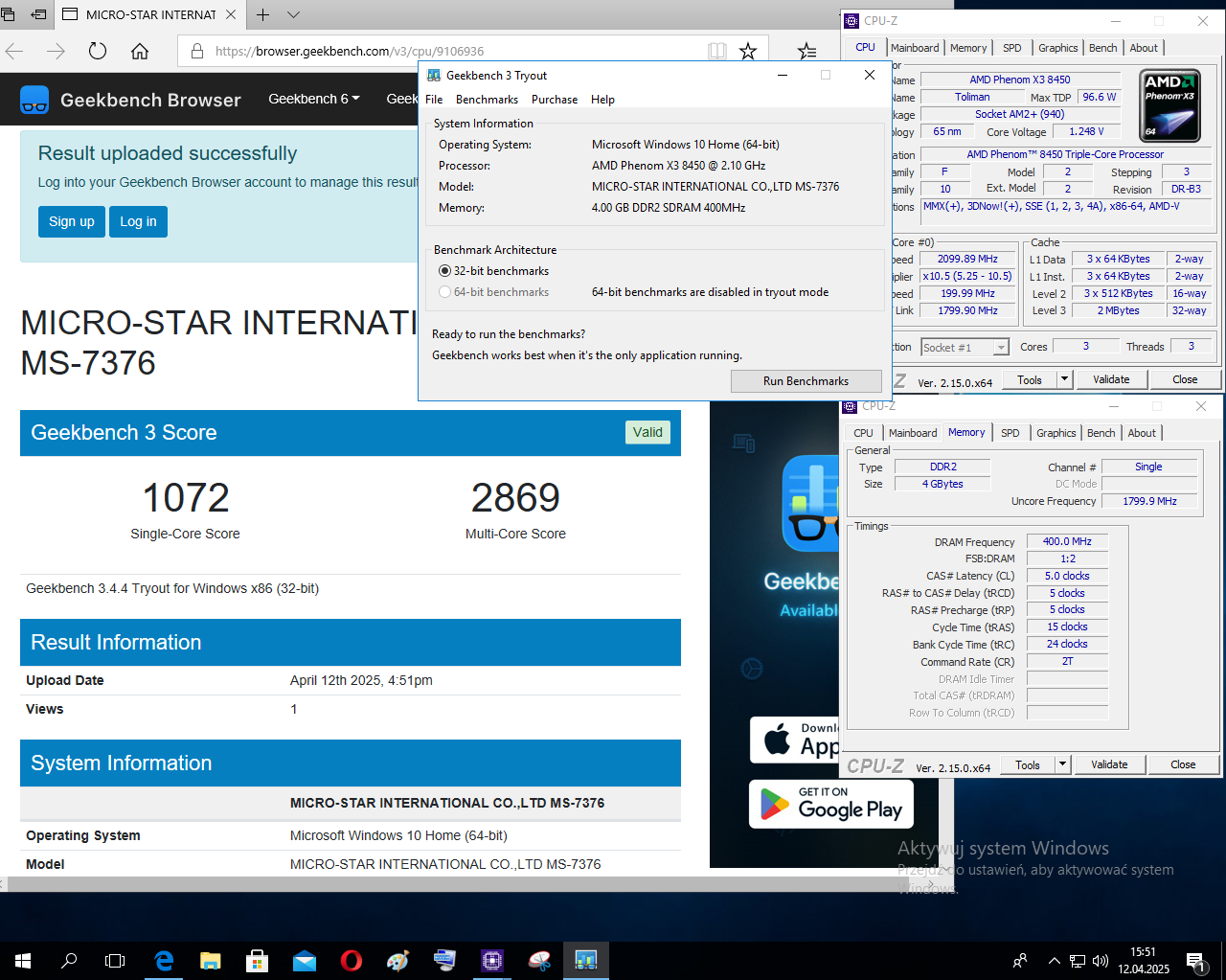Open the Help menu in Geekbench
Screen dimensions: 1226x980
tap(602, 100)
